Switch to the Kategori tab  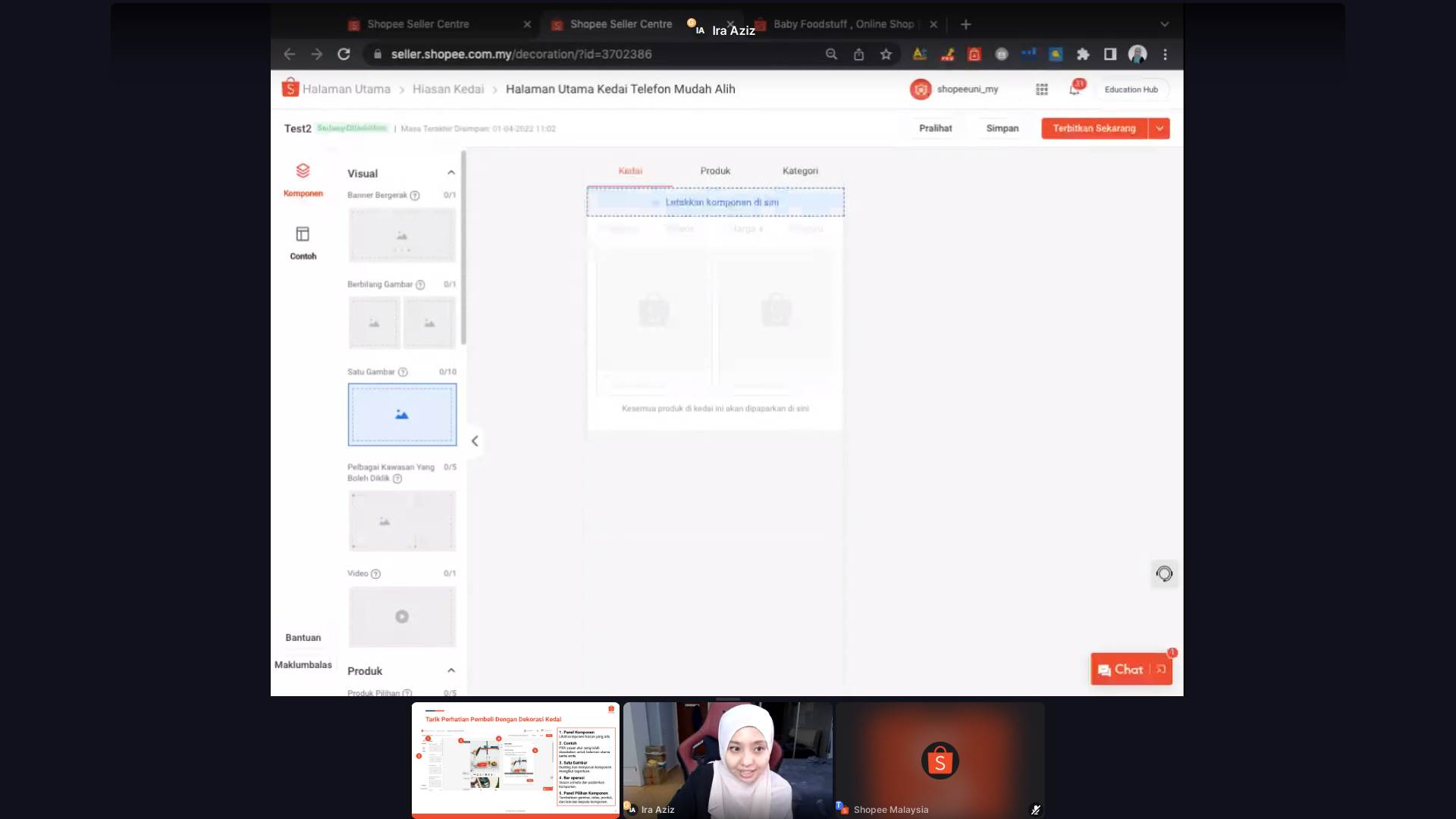coord(800,171)
